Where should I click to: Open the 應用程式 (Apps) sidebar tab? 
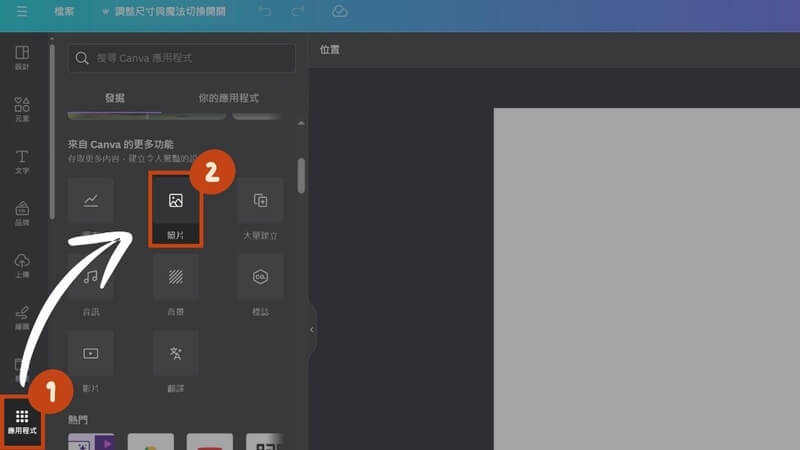pos(22,421)
